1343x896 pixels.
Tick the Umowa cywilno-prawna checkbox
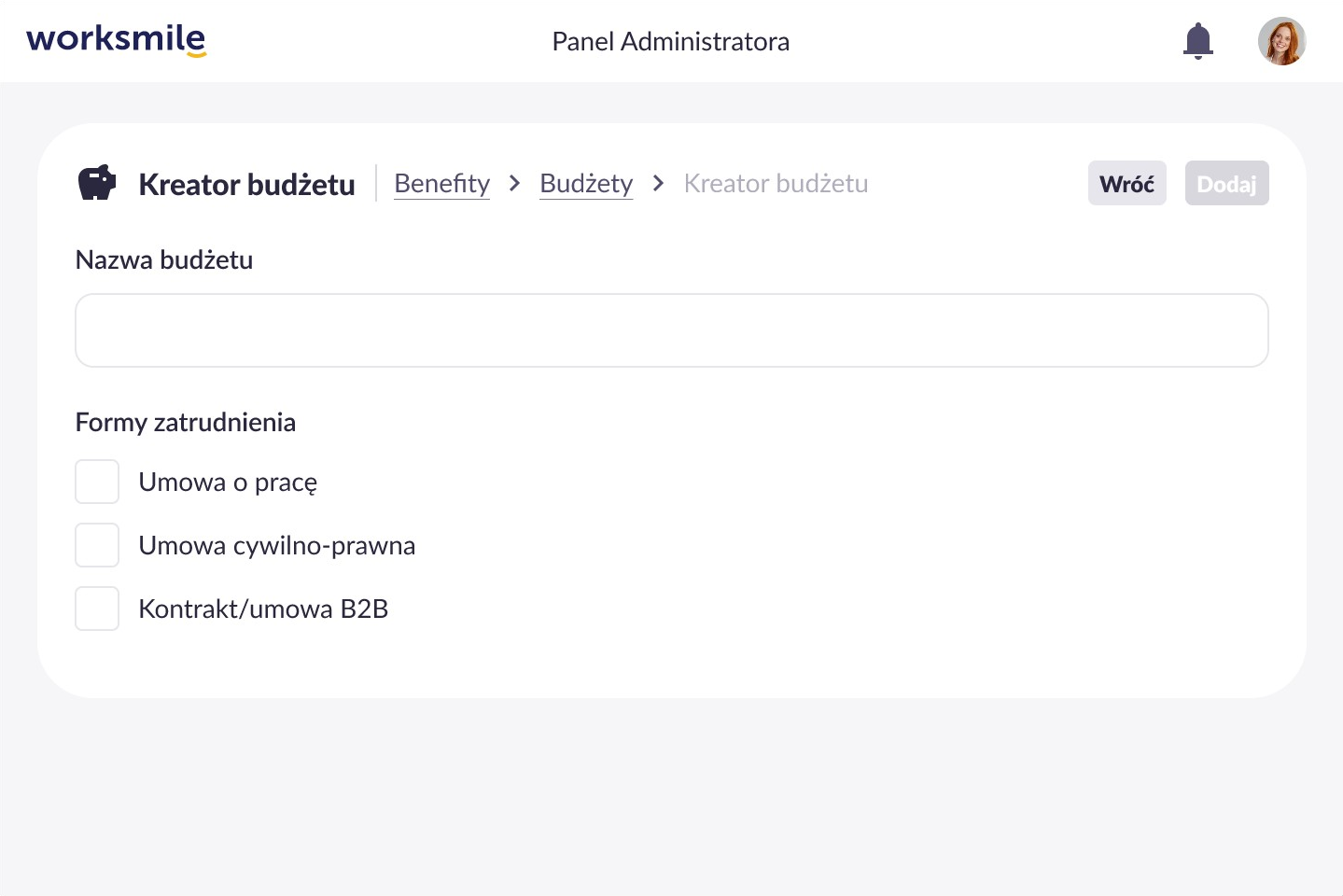point(97,545)
